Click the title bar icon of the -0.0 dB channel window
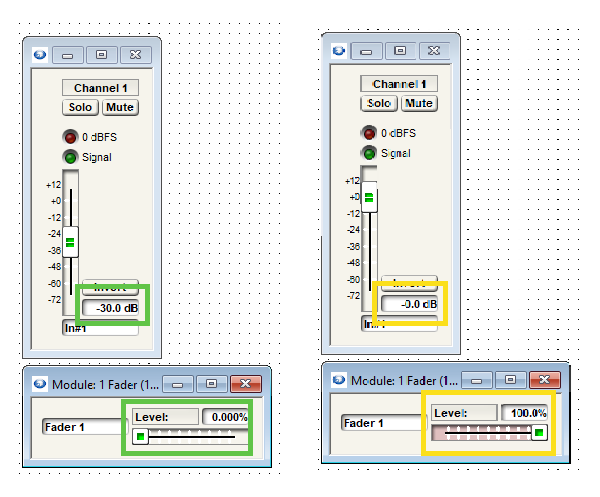The image size is (600, 497). (338, 49)
